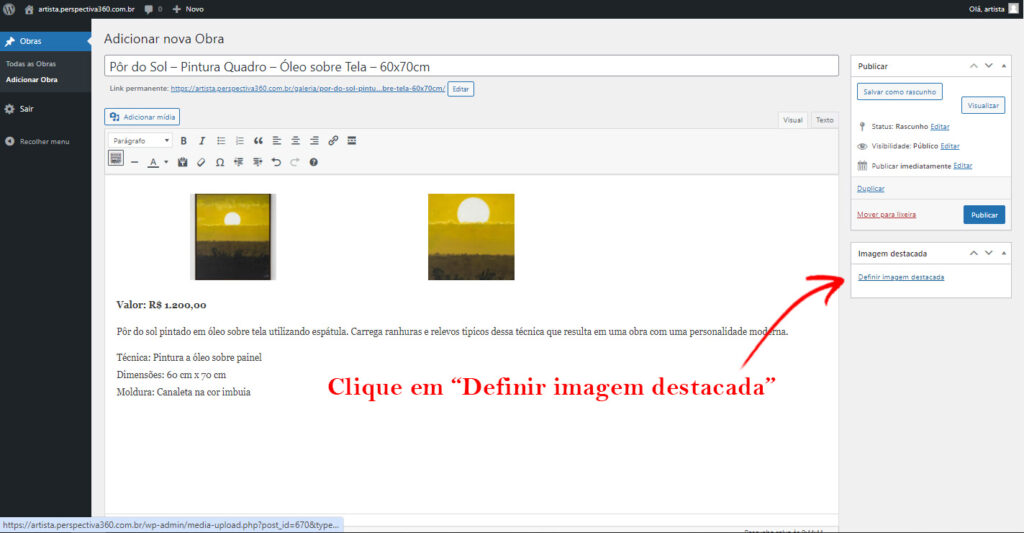Align text to the right
Image resolution: width=1024 pixels, height=533 pixels.
pos(314,140)
